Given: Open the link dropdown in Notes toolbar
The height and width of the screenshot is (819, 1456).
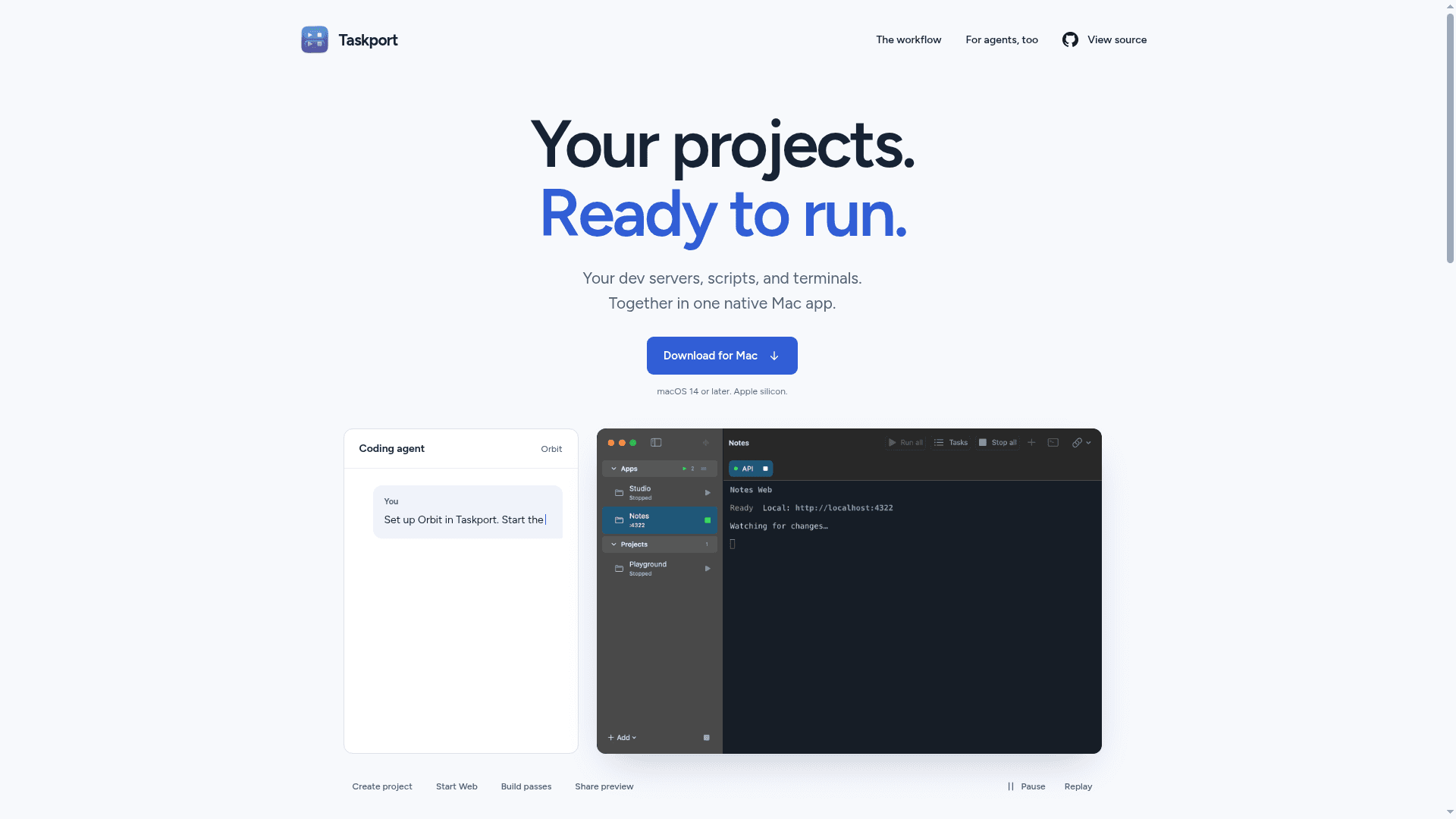Looking at the screenshot, I should coord(1081,443).
